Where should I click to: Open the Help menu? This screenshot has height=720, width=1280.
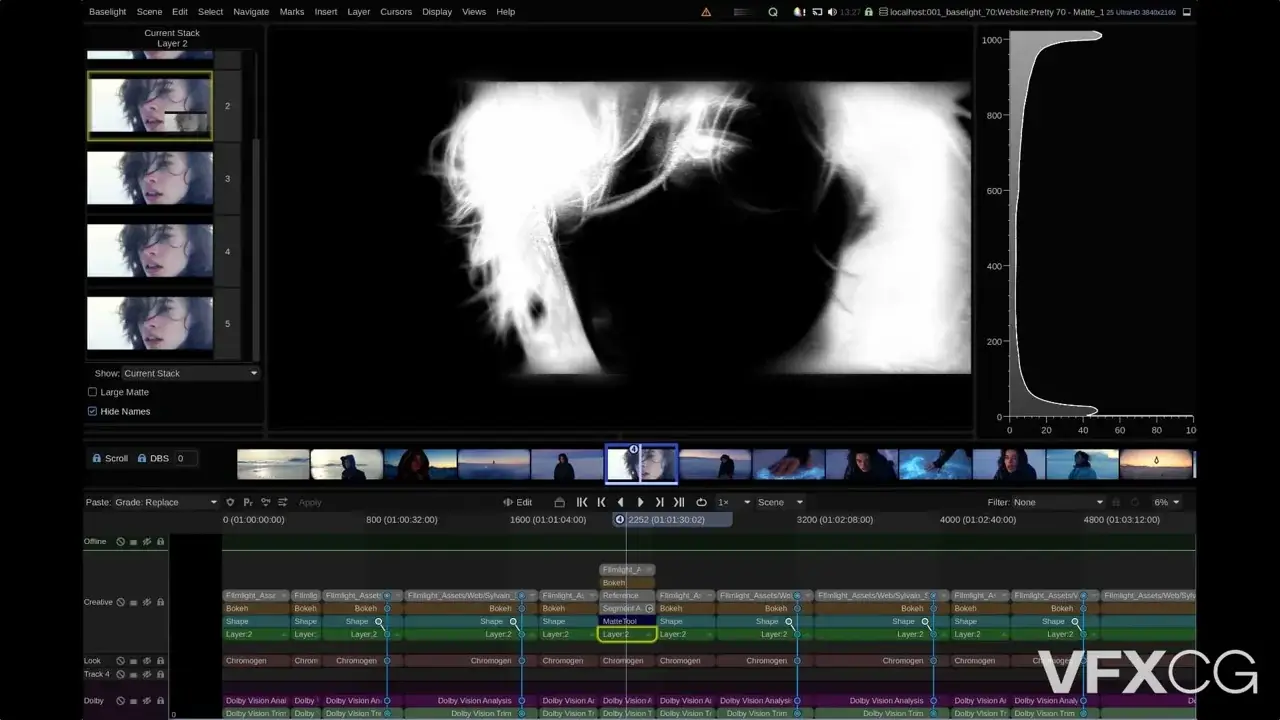coord(506,12)
